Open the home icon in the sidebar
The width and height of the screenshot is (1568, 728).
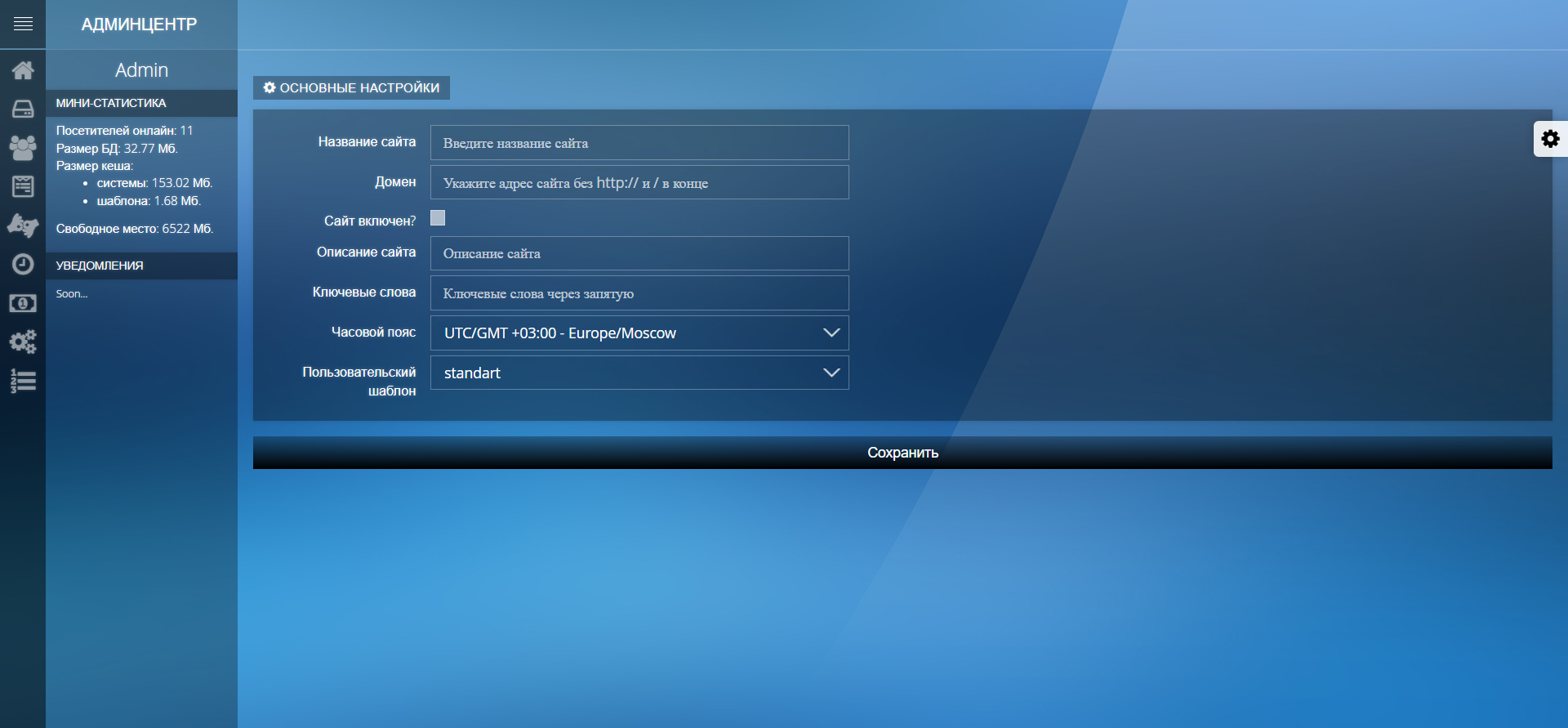tap(23, 70)
